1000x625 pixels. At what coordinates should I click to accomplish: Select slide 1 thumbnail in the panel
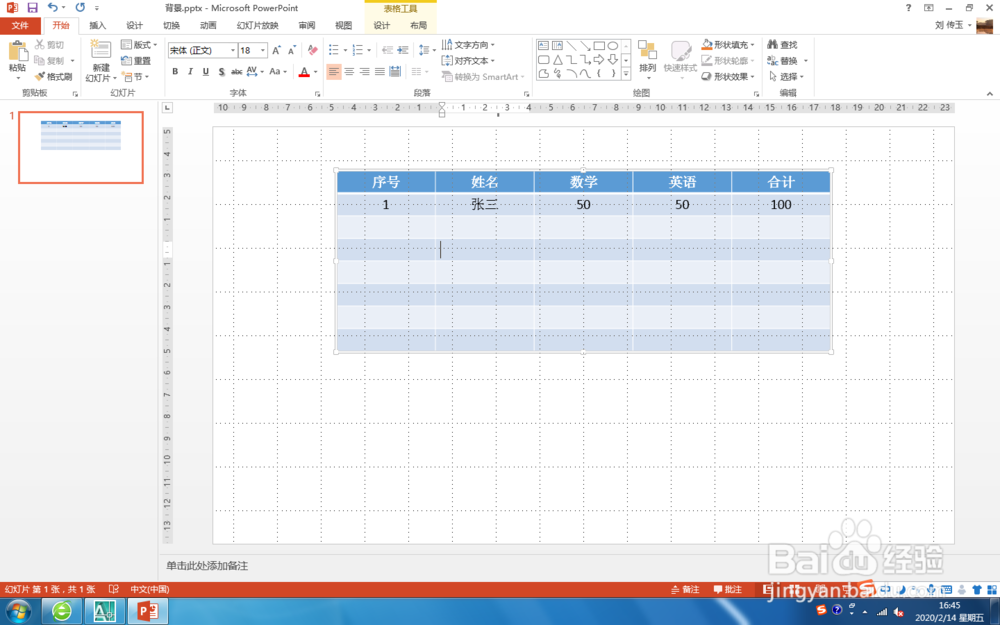(81, 147)
